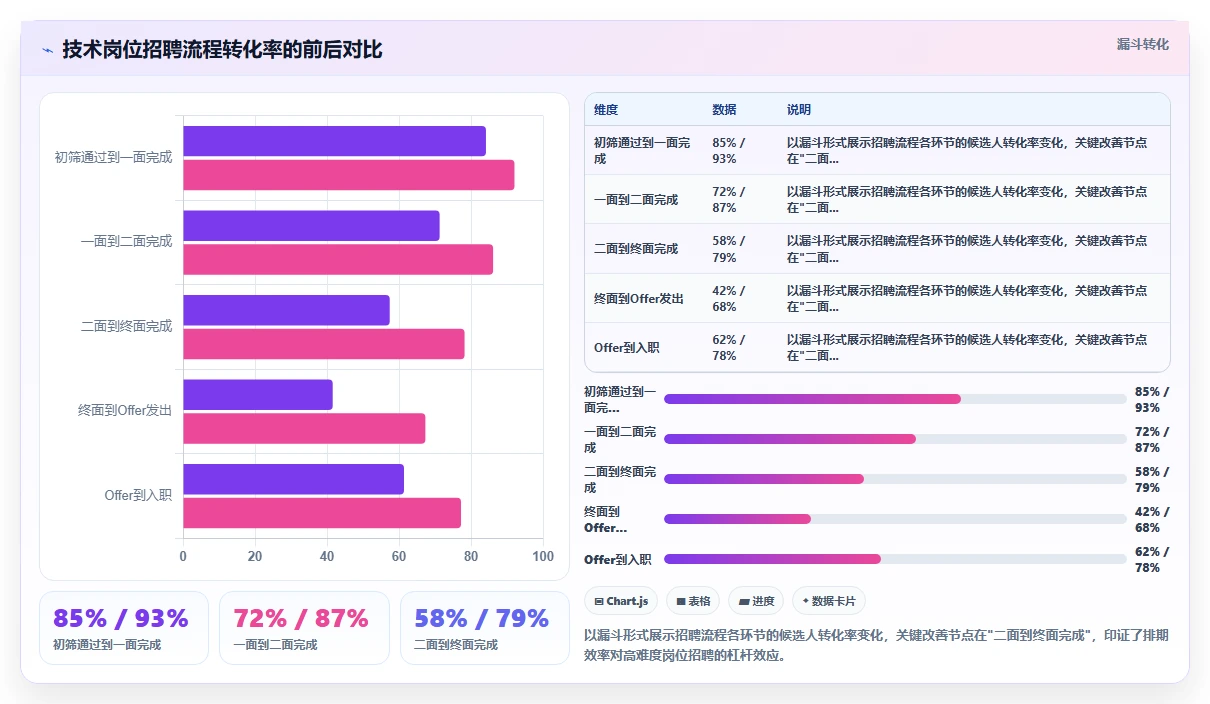Click chart axis label 终面到Offer发出
1210x704 pixels.
click(125, 411)
